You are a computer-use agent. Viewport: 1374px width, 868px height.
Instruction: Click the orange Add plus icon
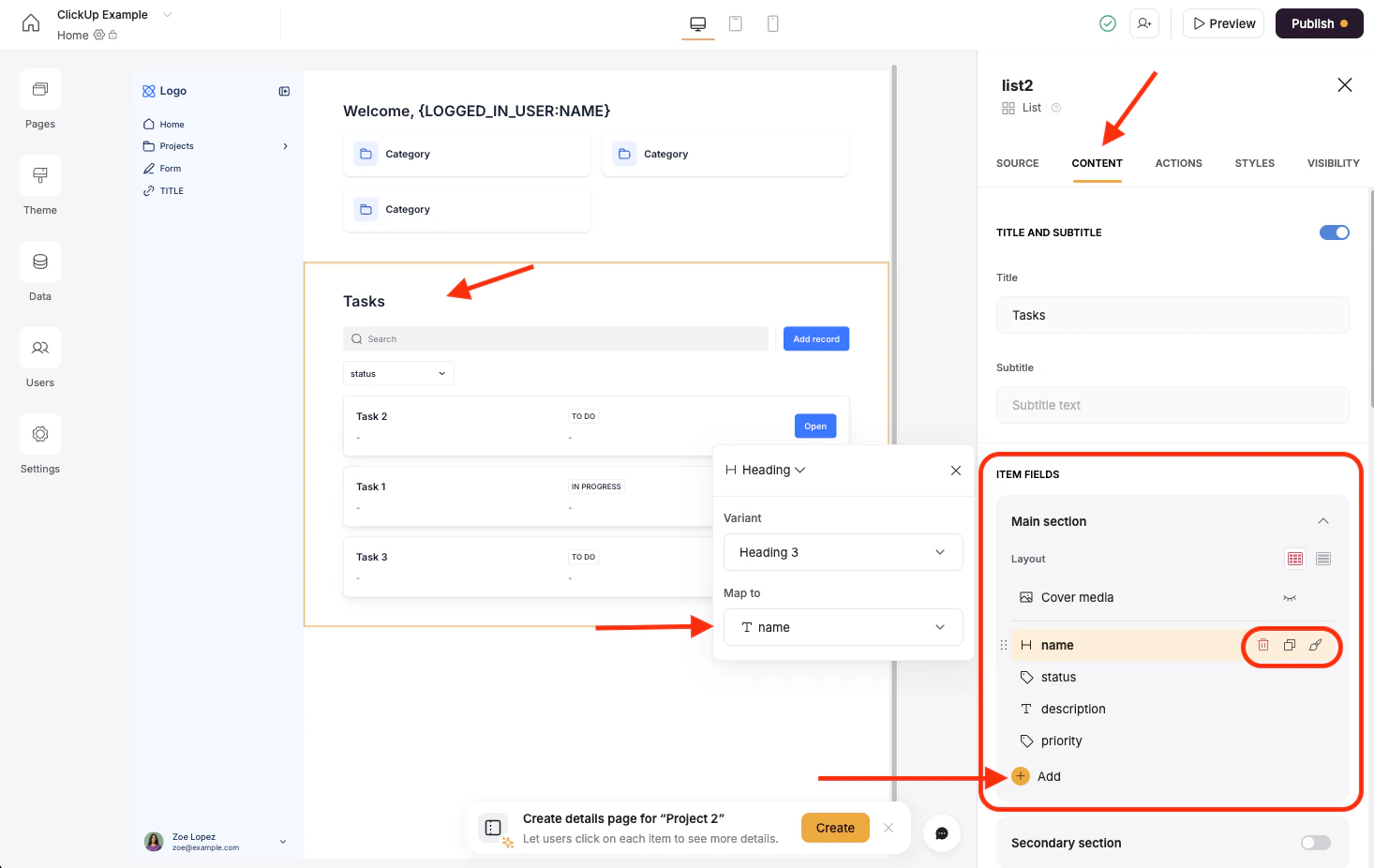pos(1021,776)
